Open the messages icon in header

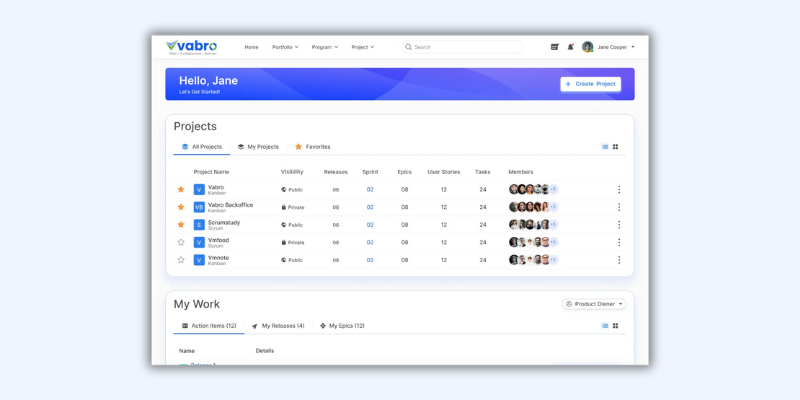click(x=555, y=47)
